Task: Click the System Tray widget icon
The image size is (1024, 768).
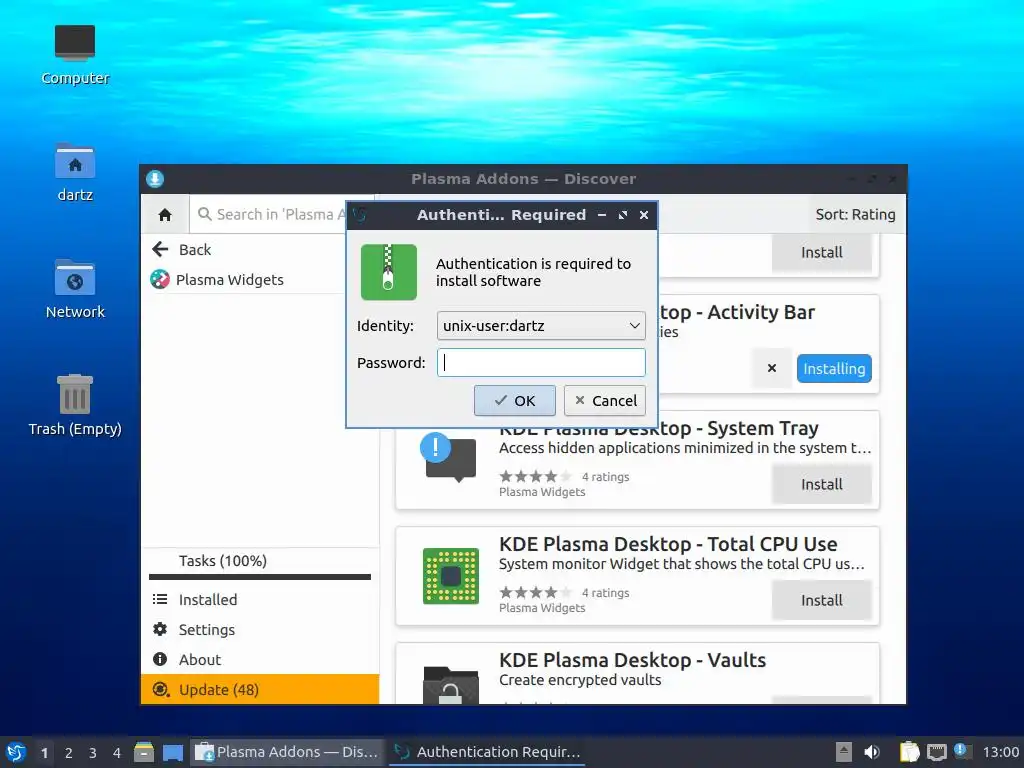Action: 449,458
